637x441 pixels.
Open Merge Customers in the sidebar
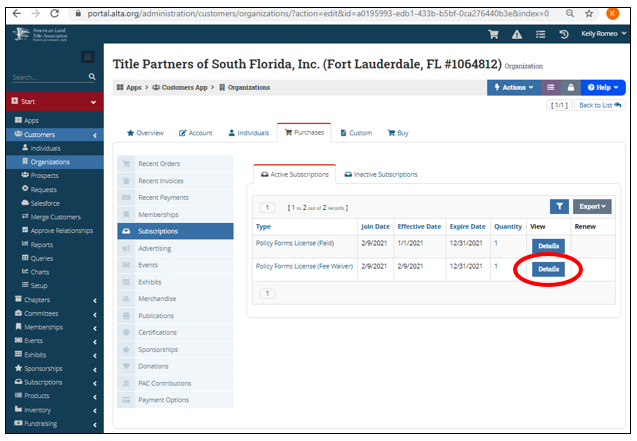pos(55,217)
